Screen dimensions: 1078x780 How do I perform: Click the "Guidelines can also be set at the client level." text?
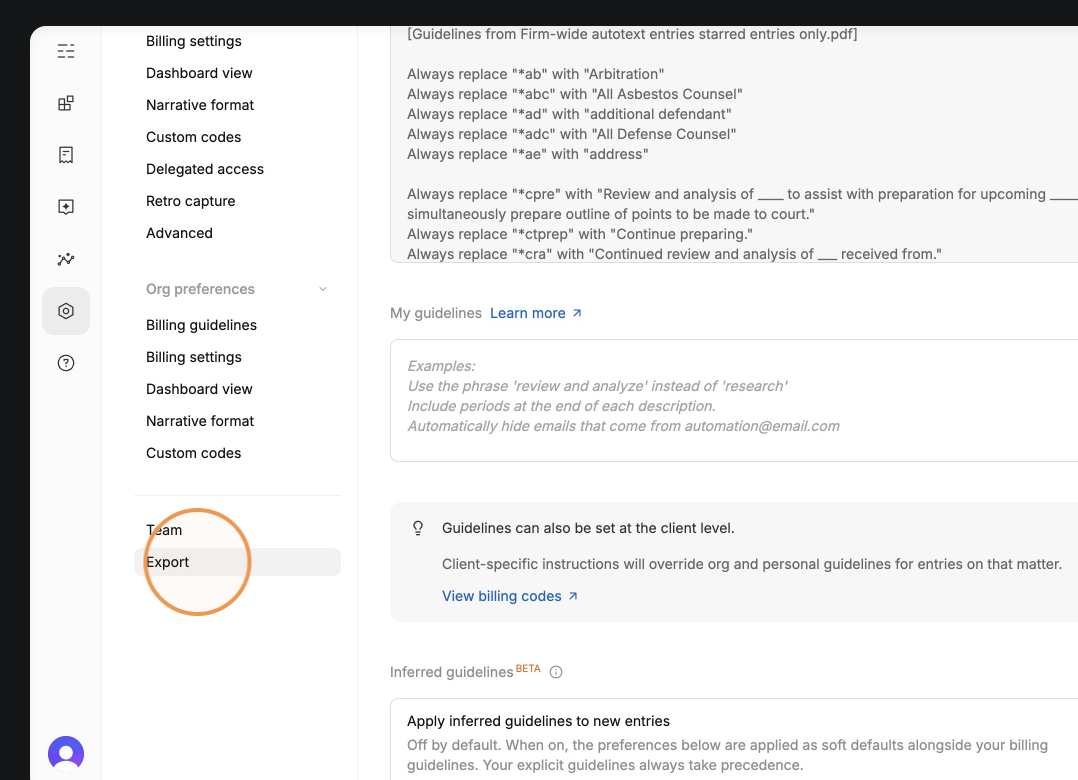coord(588,528)
